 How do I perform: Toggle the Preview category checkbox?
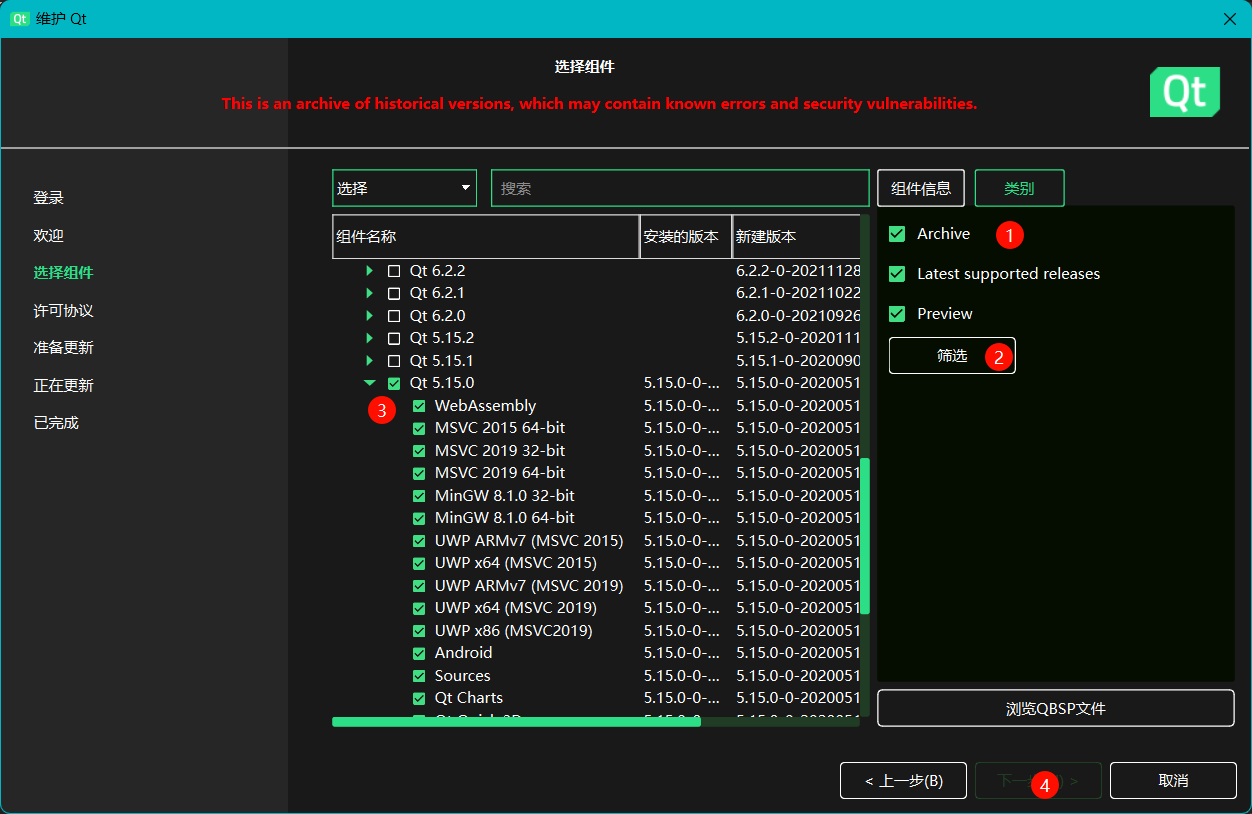pyautogui.click(x=897, y=314)
